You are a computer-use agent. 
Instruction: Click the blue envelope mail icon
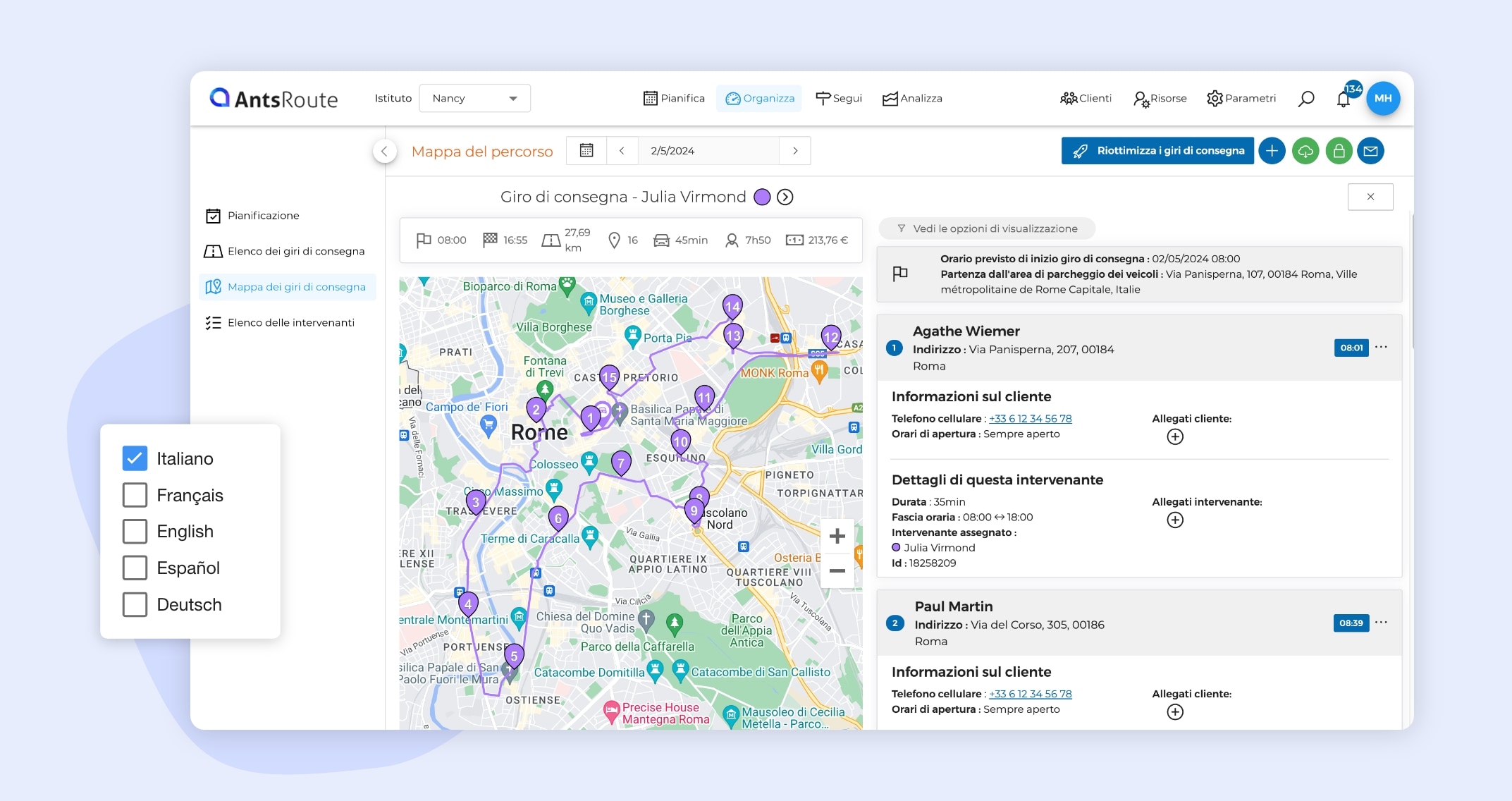tap(1370, 151)
